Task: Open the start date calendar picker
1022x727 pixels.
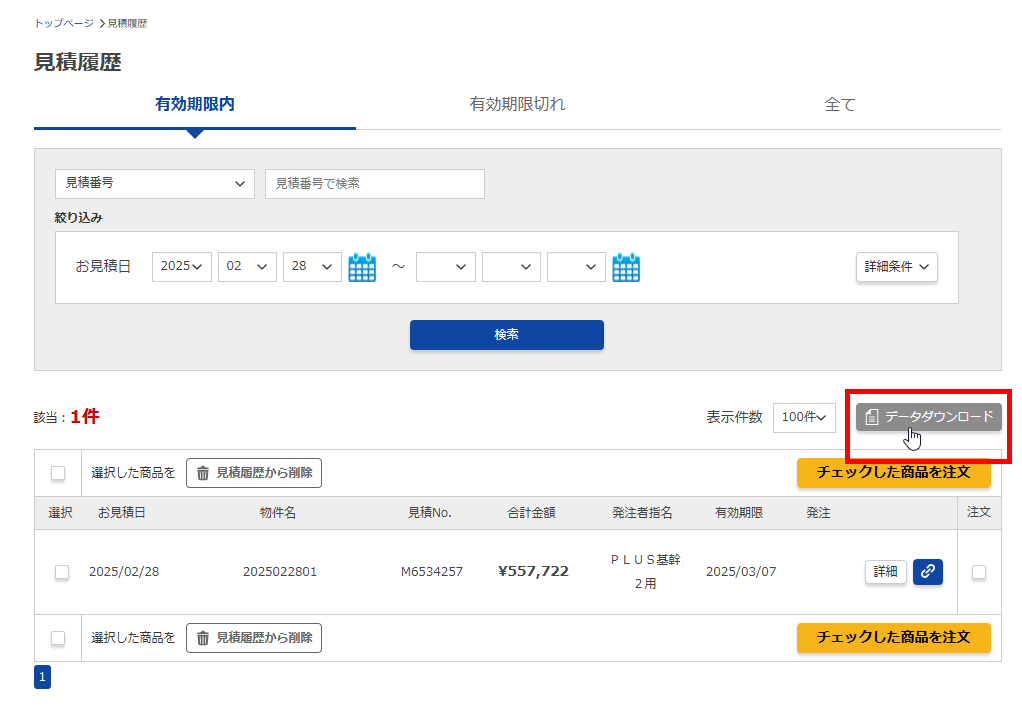Action: coord(362,267)
